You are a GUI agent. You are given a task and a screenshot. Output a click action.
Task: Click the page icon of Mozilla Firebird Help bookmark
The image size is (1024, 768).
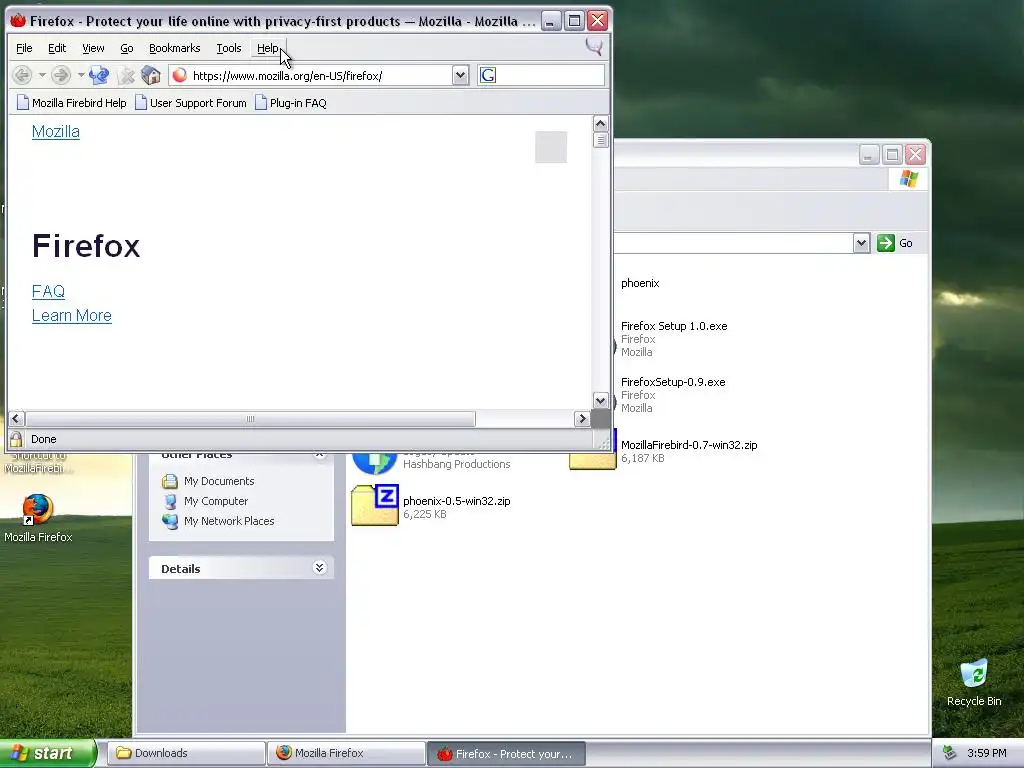pos(23,103)
